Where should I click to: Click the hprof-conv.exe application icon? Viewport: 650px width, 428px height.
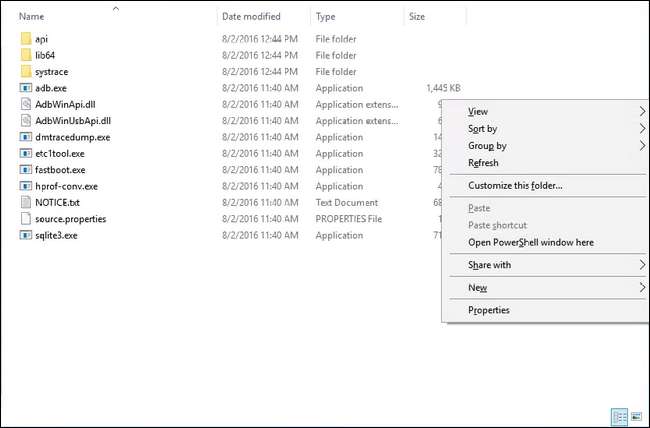click(x=26, y=186)
